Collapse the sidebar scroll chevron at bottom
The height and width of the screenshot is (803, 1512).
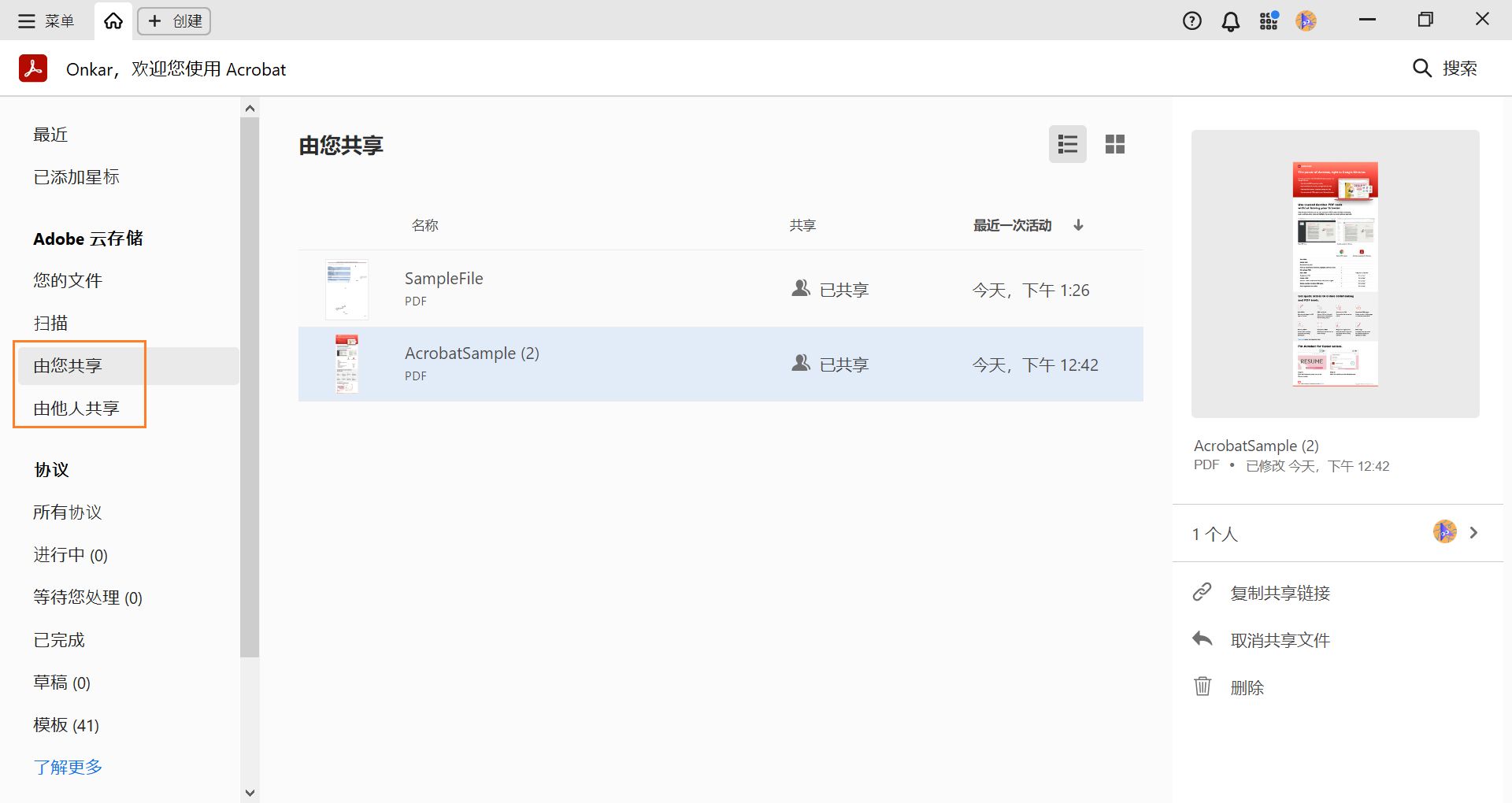coord(250,793)
